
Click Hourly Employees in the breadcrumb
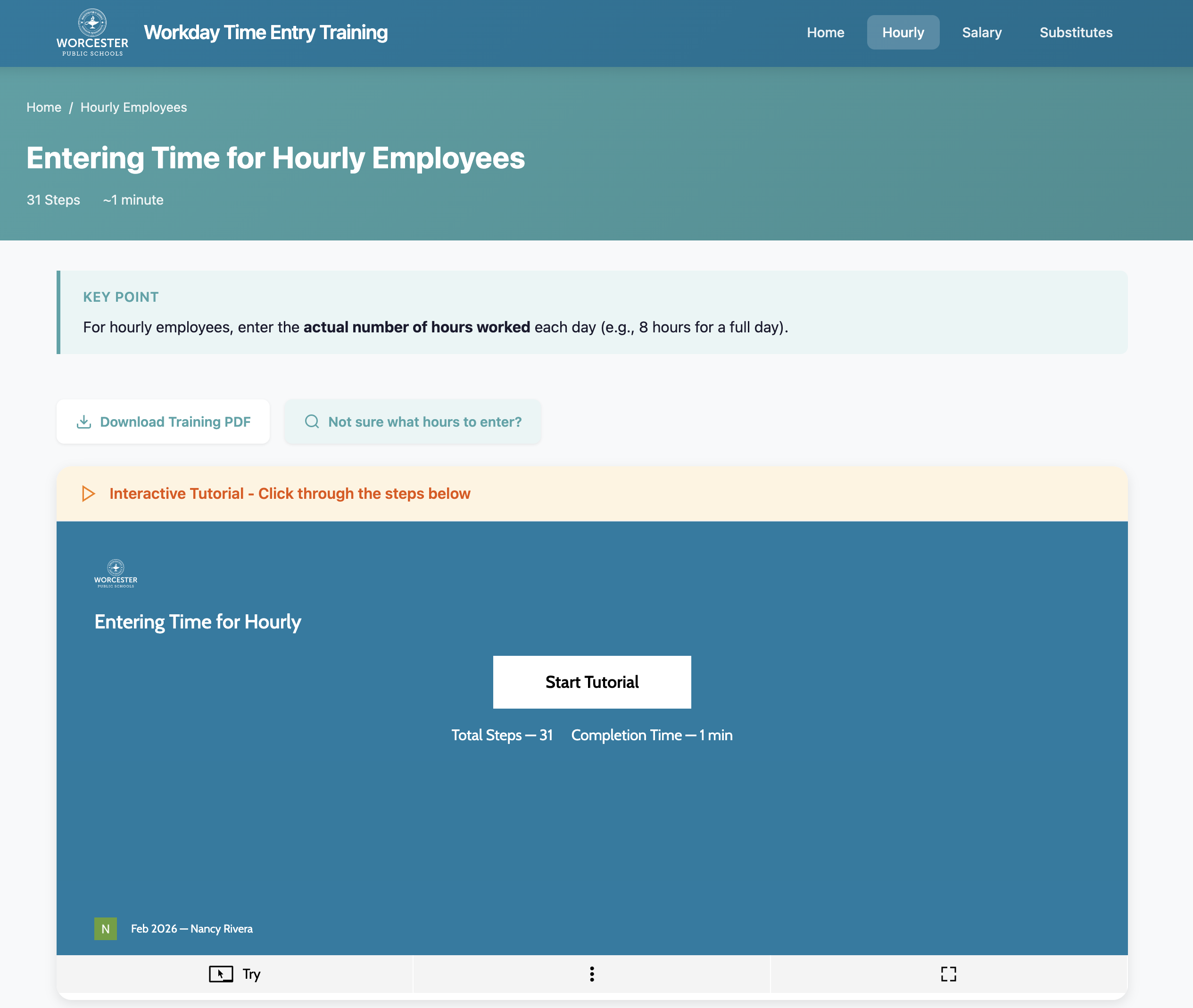[x=133, y=107]
